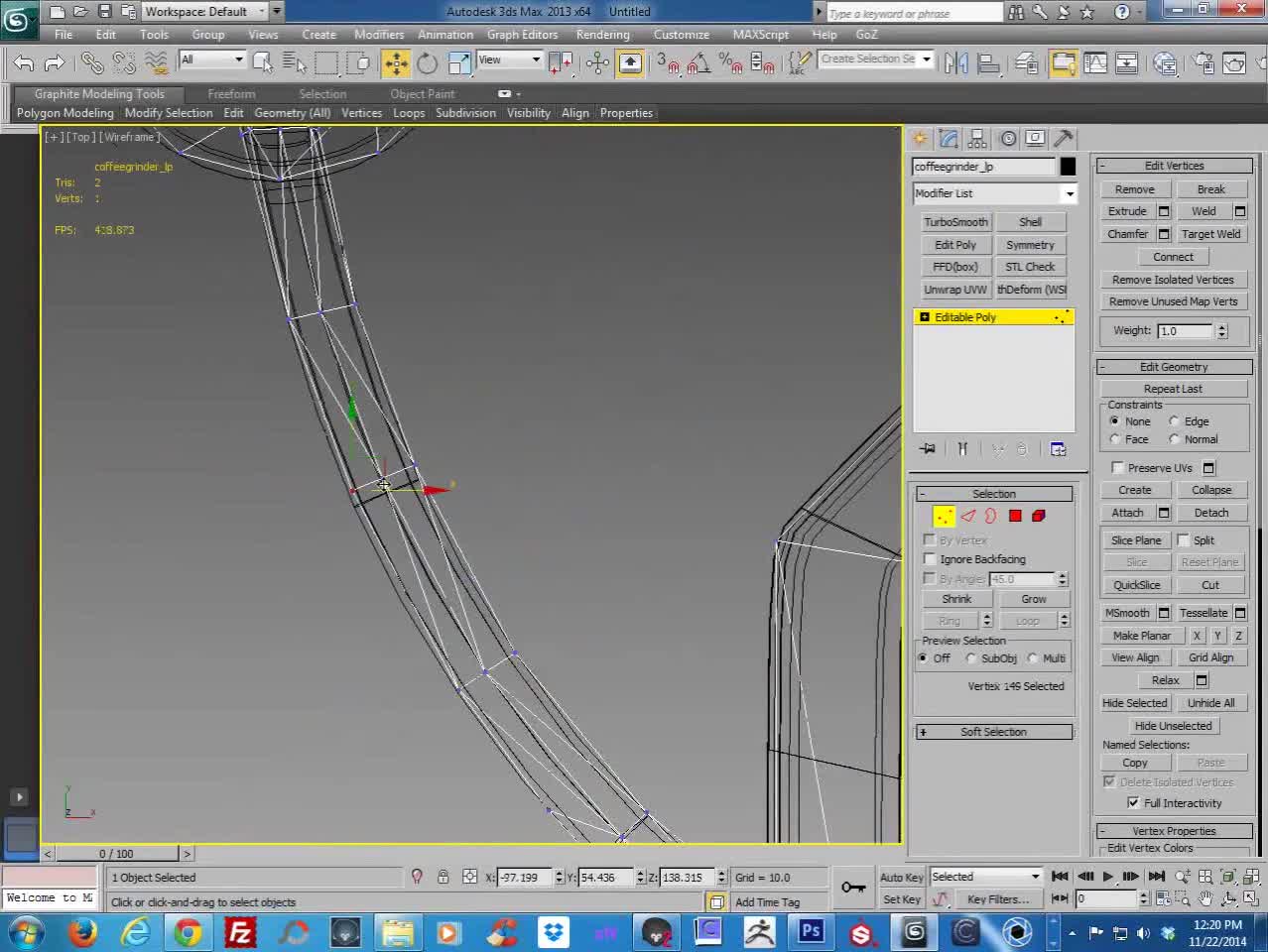The image size is (1268, 952).
Task: Click the Mirror tool icon
Action: pos(955,63)
